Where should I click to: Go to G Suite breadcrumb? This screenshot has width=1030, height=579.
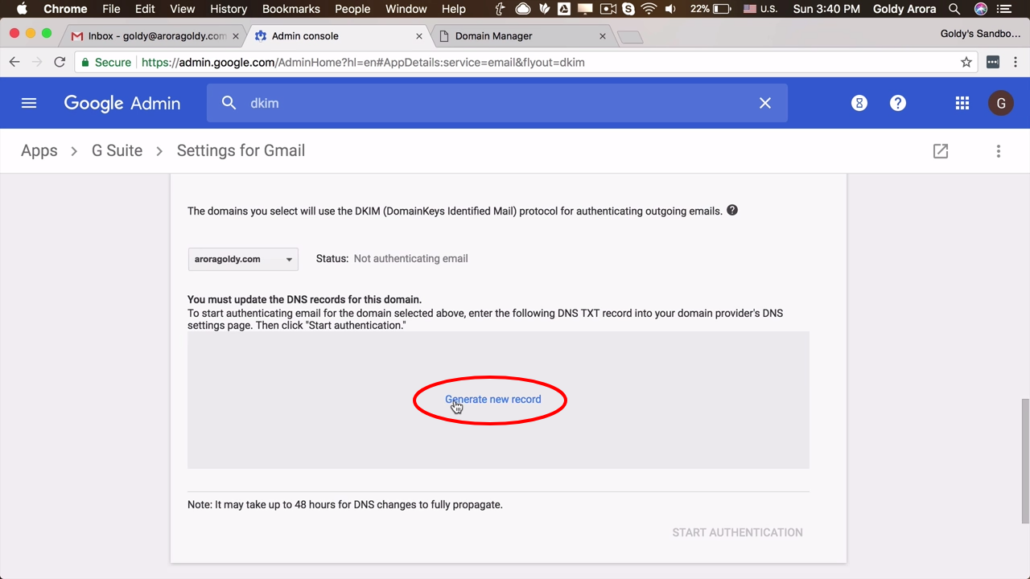pyautogui.click(x=117, y=151)
